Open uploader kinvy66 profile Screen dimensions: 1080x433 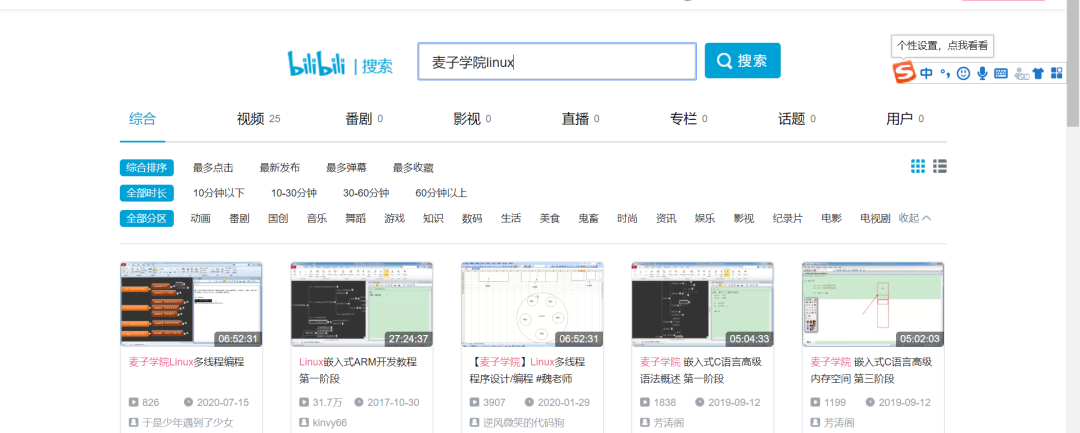329,423
